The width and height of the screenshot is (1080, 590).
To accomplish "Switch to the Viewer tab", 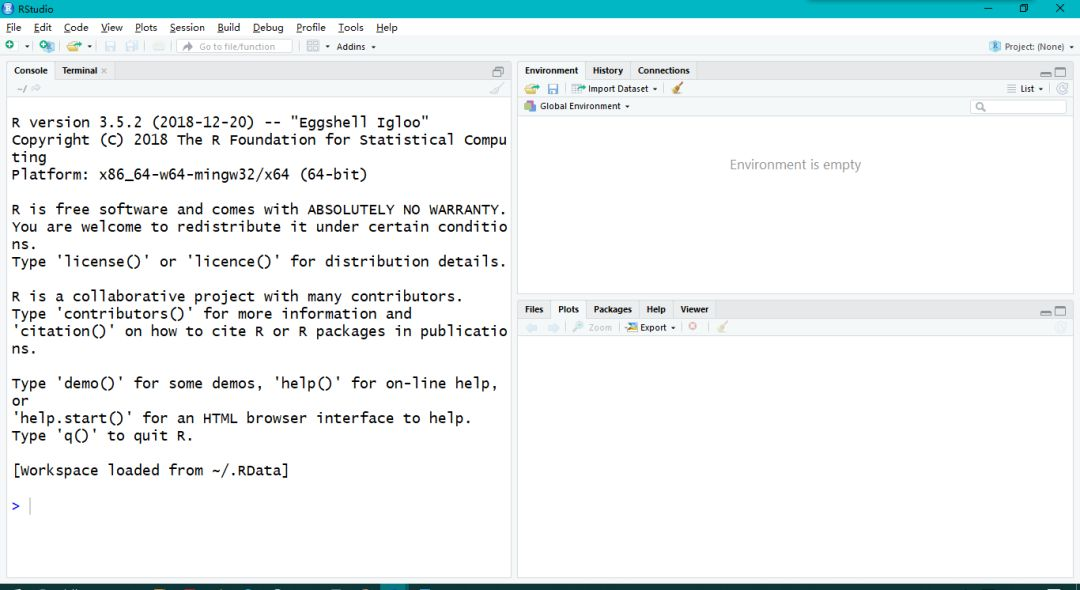I will (694, 309).
